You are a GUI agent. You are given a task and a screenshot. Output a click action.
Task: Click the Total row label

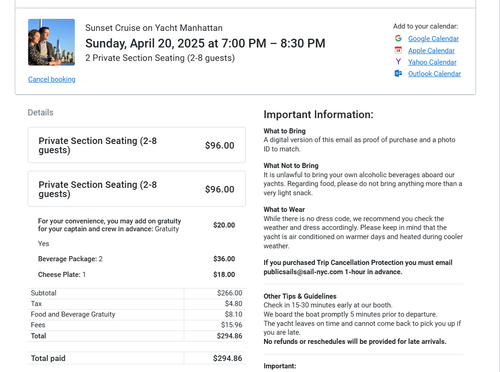pyautogui.click(x=38, y=336)
